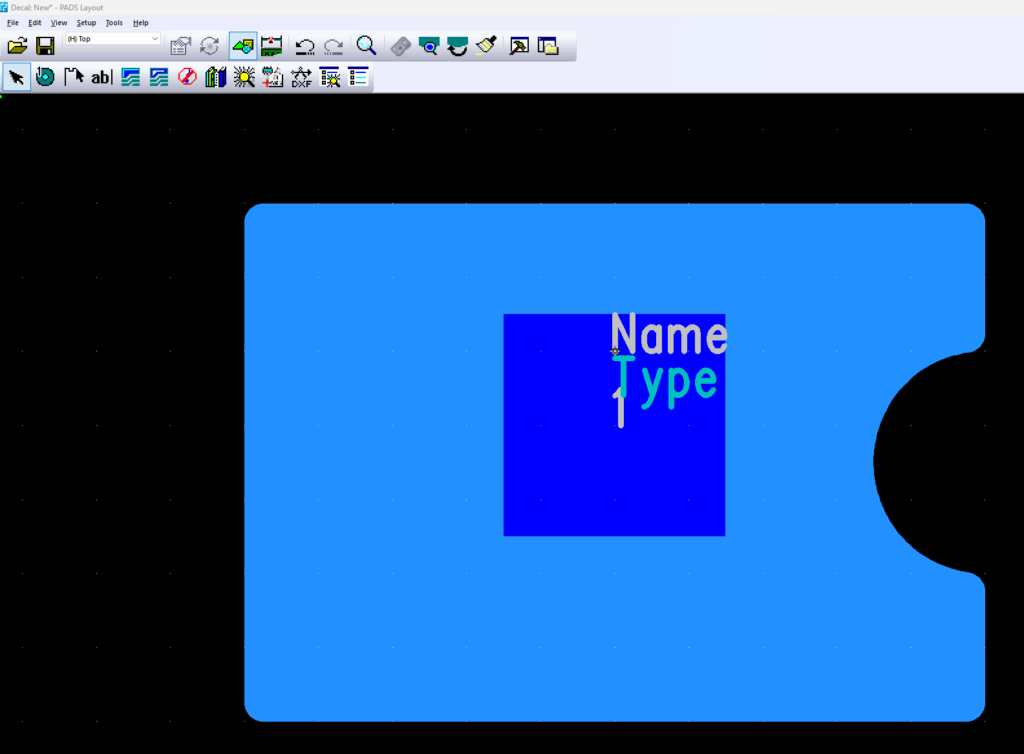Image resolution: width=1024 pixels, height=754 pixels.
Task: Activate the Zoom magnifier tool
Action: click(x=366, y=46)
